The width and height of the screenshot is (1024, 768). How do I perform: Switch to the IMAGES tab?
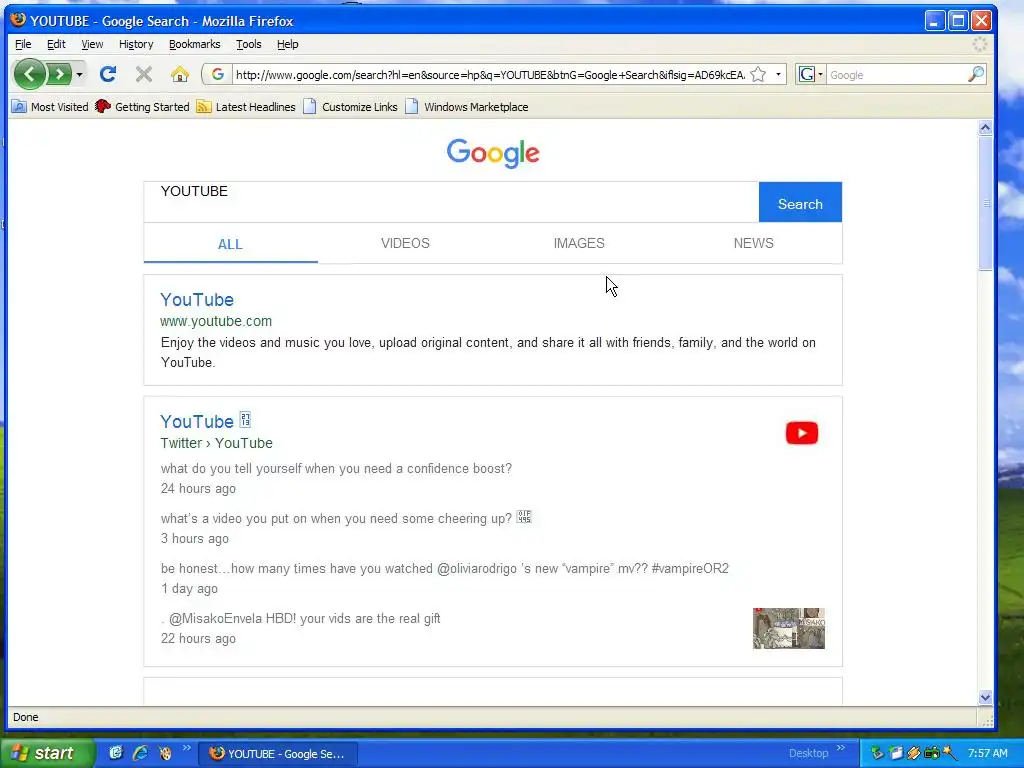tap(579, 243)
